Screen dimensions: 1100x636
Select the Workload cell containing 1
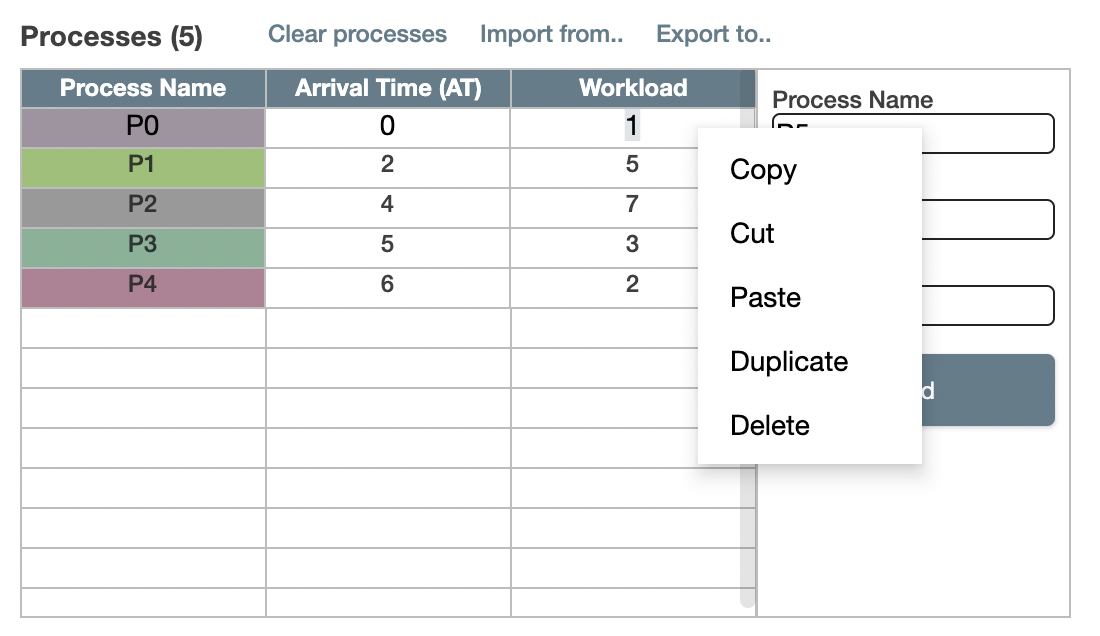point(634,127)
